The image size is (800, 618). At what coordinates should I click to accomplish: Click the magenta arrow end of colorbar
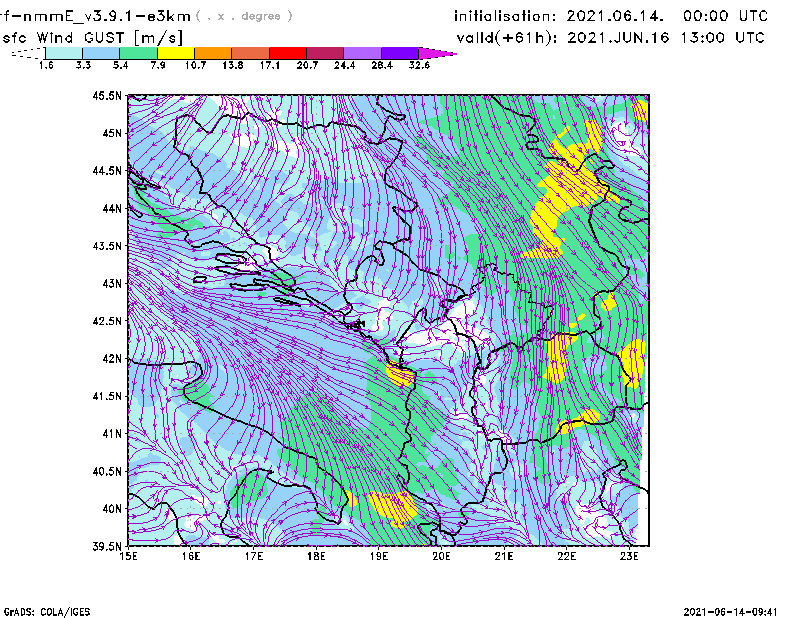tap(437, 53)
